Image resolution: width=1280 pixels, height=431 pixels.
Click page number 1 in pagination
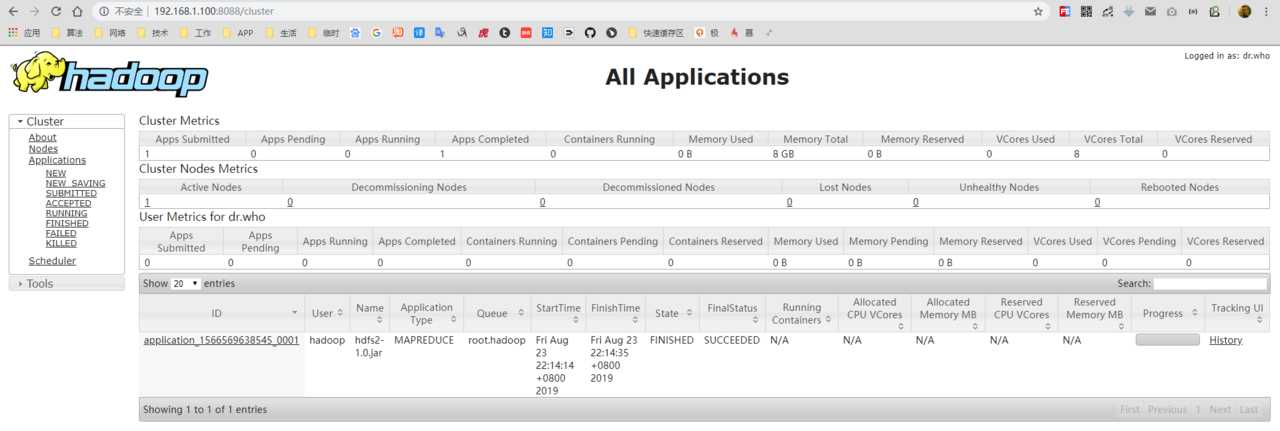[1198, 410]
